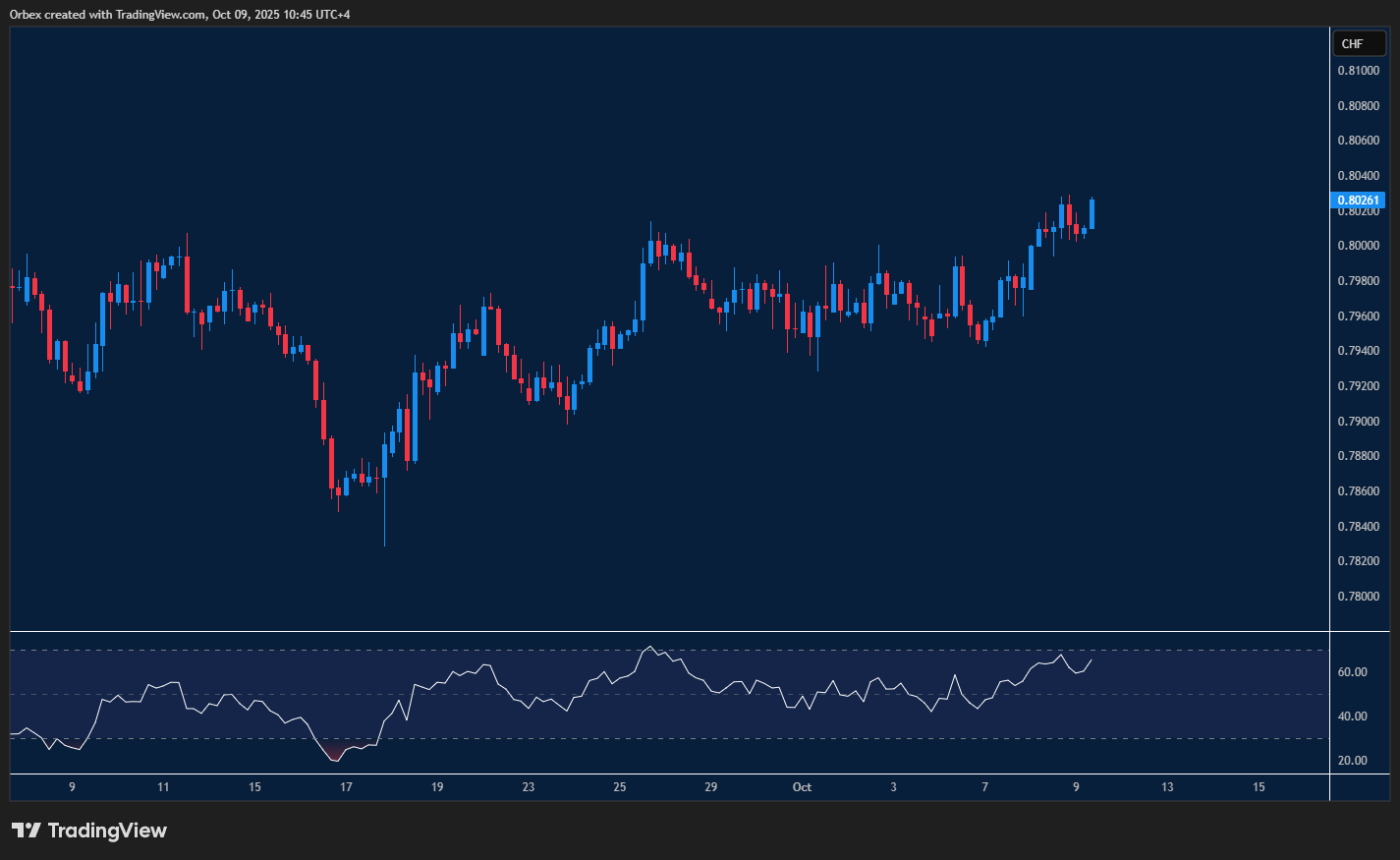Click the 0.78000 label on the price scale

click(x=1359, y=596)
